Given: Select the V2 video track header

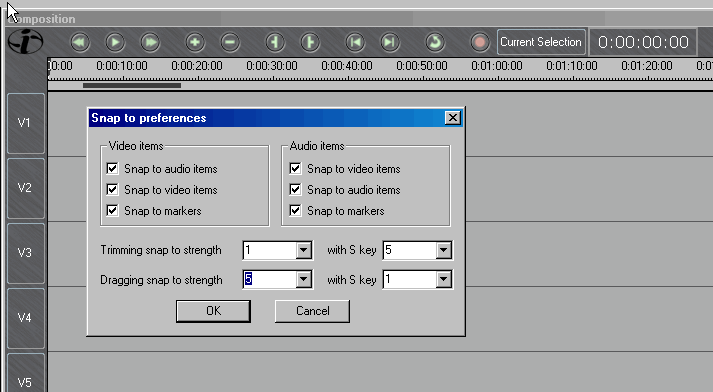Looking at the screenshot, I should pyautogui.click(x=26, y=188).
